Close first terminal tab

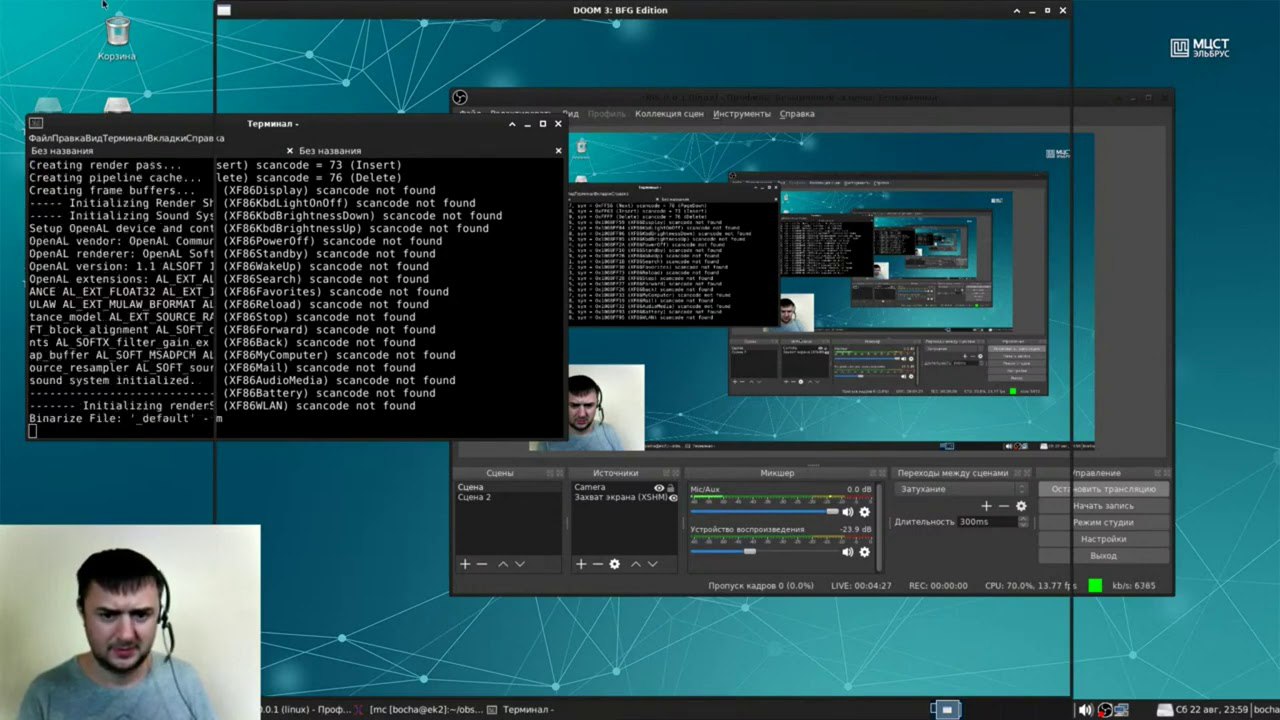(290, 151)
